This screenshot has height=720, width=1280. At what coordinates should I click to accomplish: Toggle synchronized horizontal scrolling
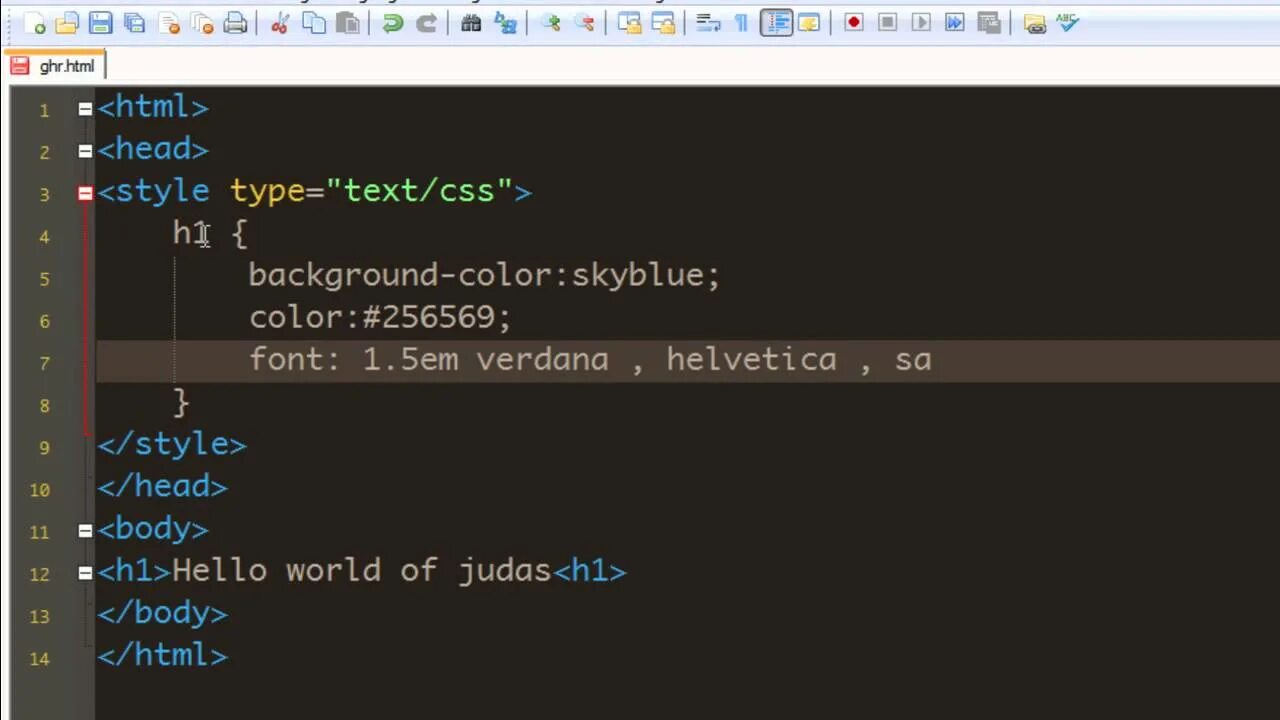(663, 23)
